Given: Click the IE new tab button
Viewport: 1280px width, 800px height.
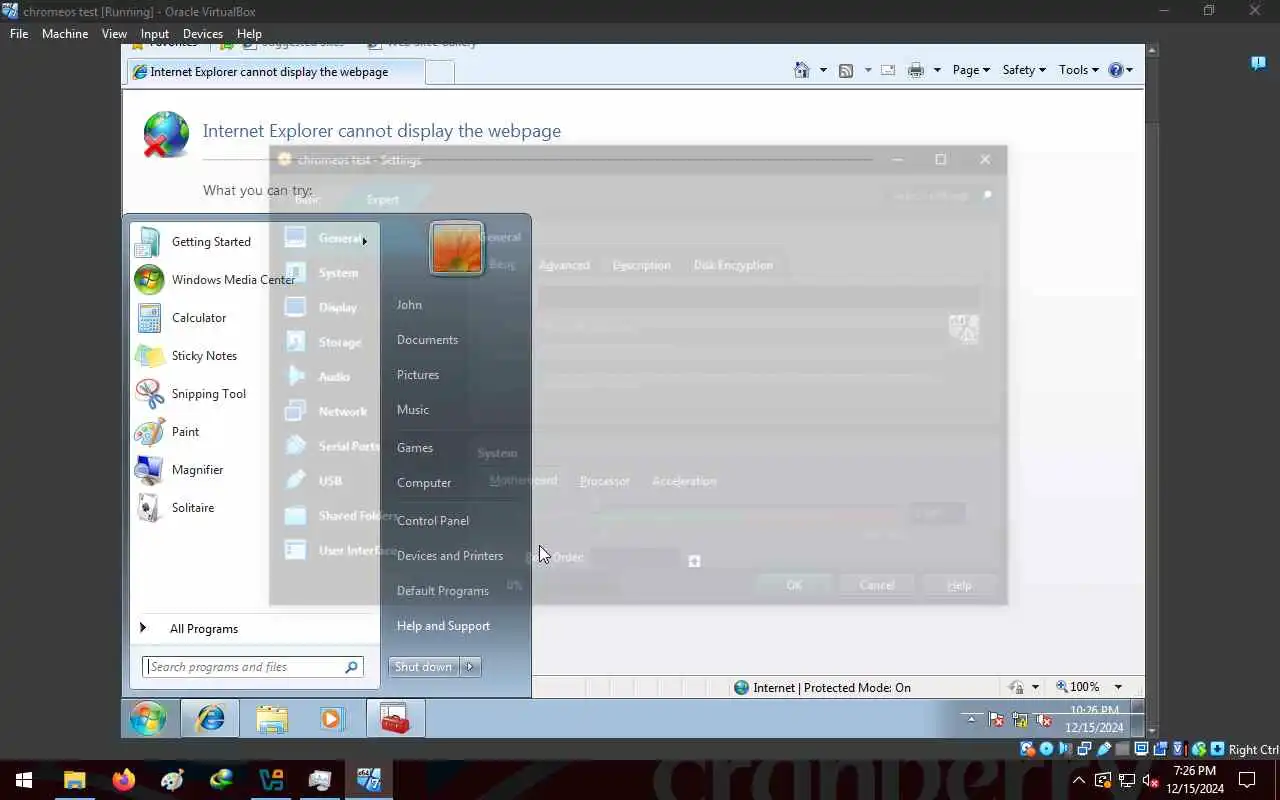Looking at the screenshot, I should (x=440, y=72).
